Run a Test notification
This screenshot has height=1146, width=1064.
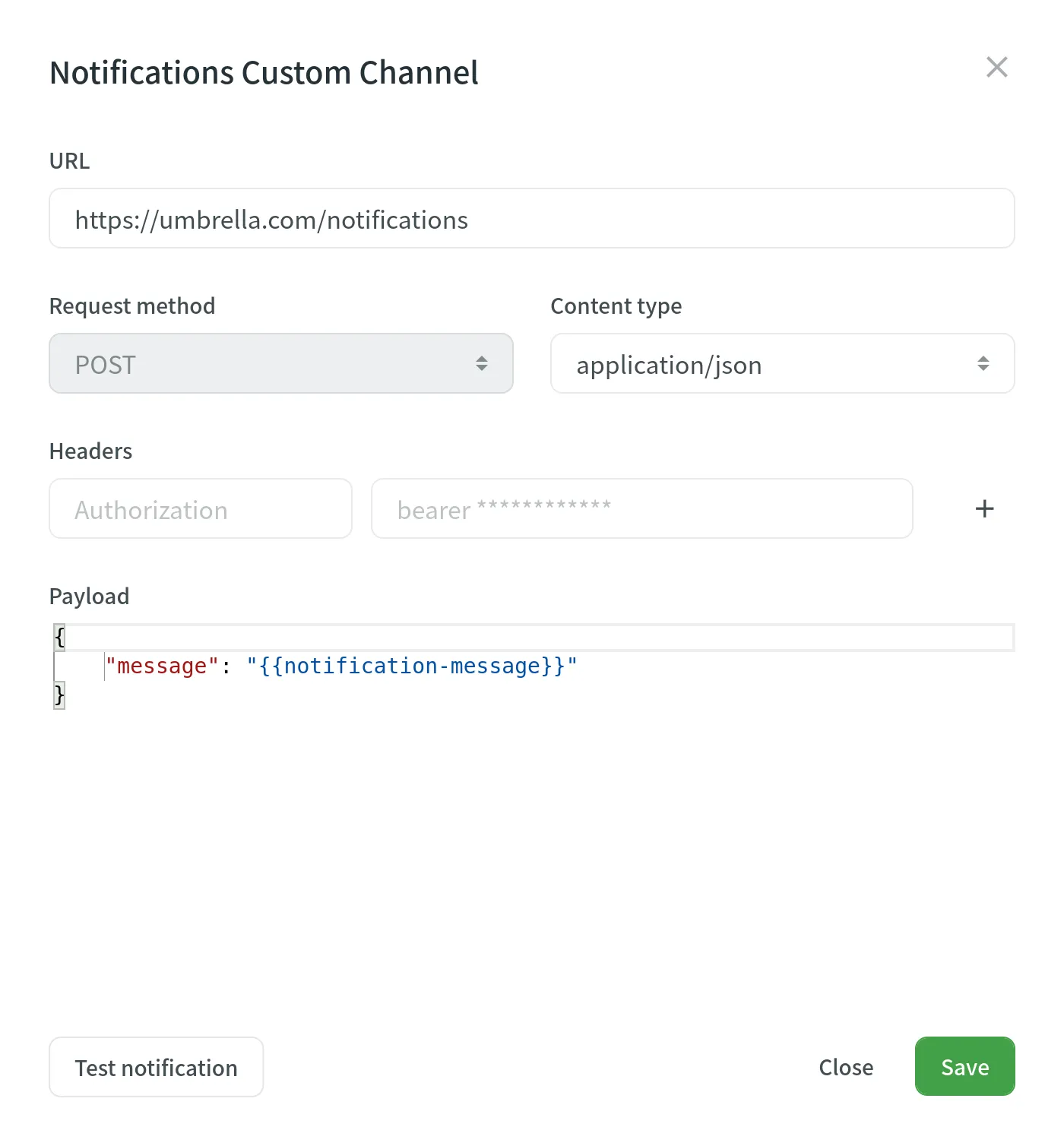156,1067
